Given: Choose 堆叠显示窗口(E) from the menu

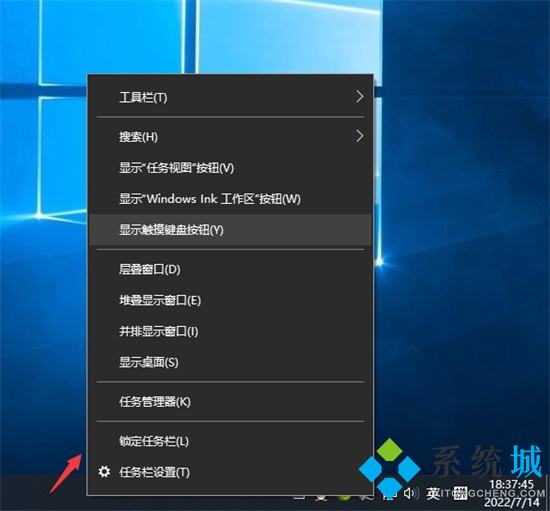Looking at the screenshot, I should coord(230,300).
